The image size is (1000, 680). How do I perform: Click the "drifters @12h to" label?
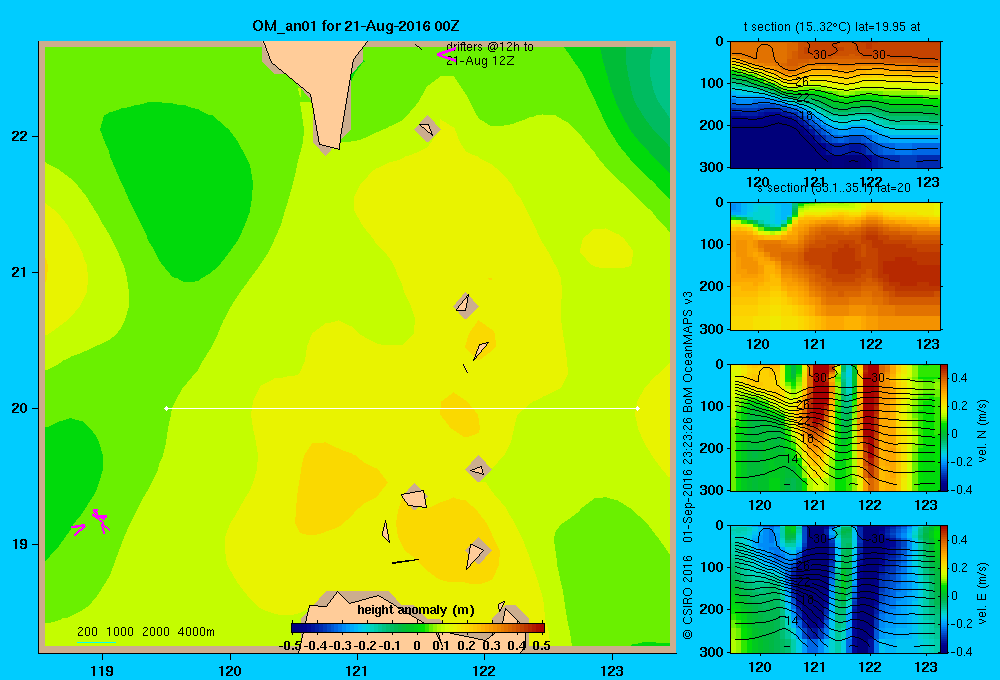pyautogui.click(x=490, y=47)
